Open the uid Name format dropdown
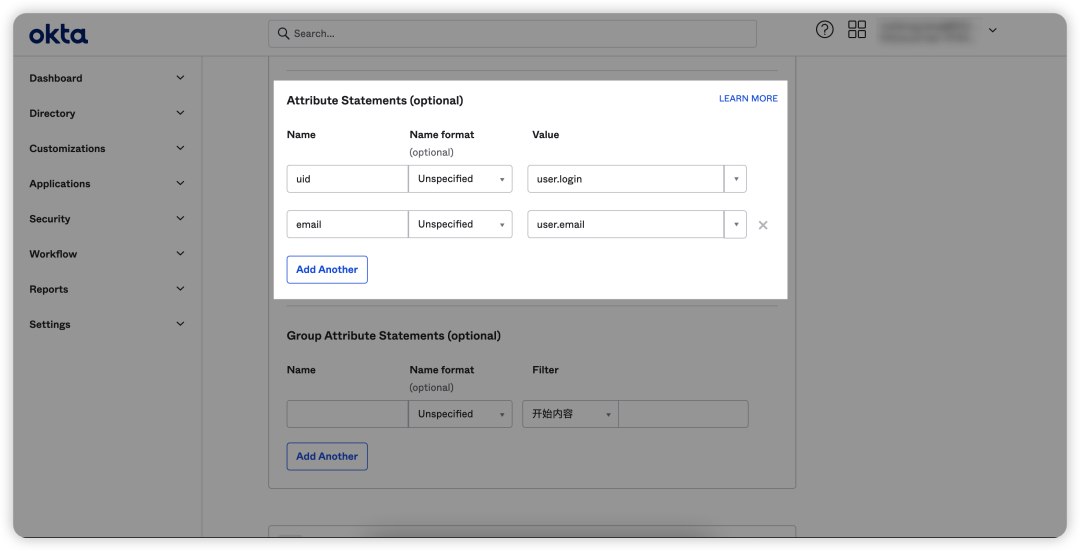This screenshot has width=1080, height=551. tap(460, 179)
